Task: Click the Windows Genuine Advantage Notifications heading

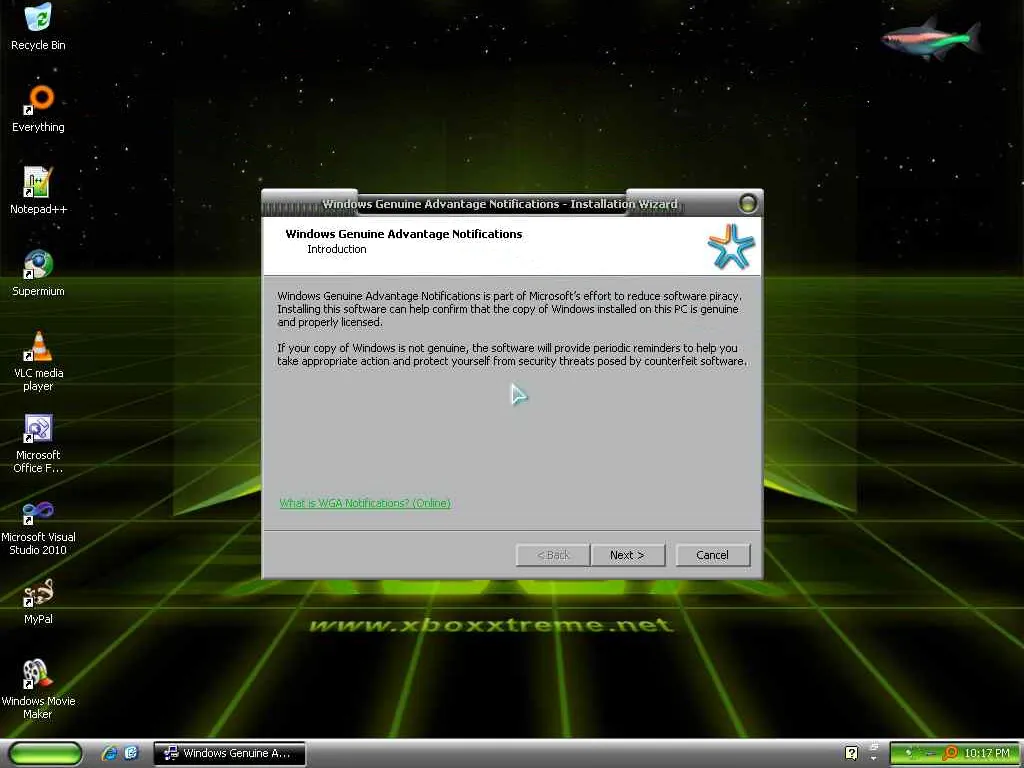Action: tap(404, 234)
